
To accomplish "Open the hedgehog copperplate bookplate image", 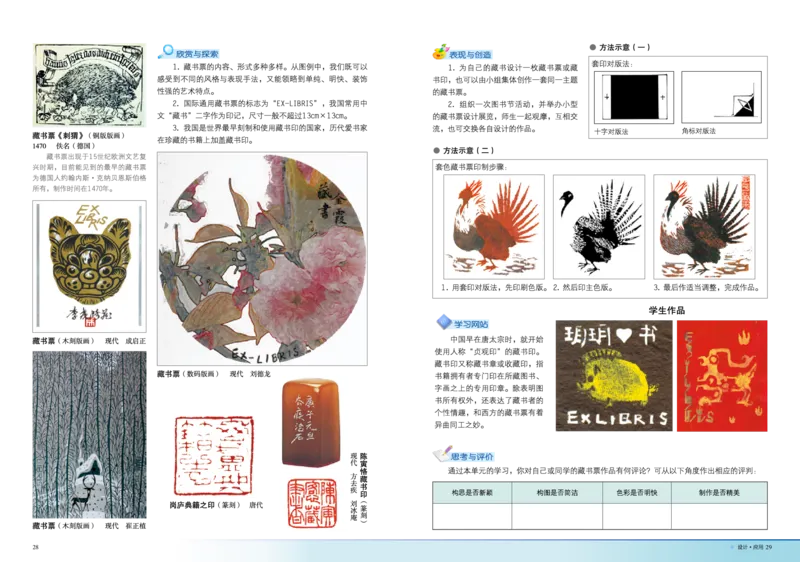I will [89, 85].
